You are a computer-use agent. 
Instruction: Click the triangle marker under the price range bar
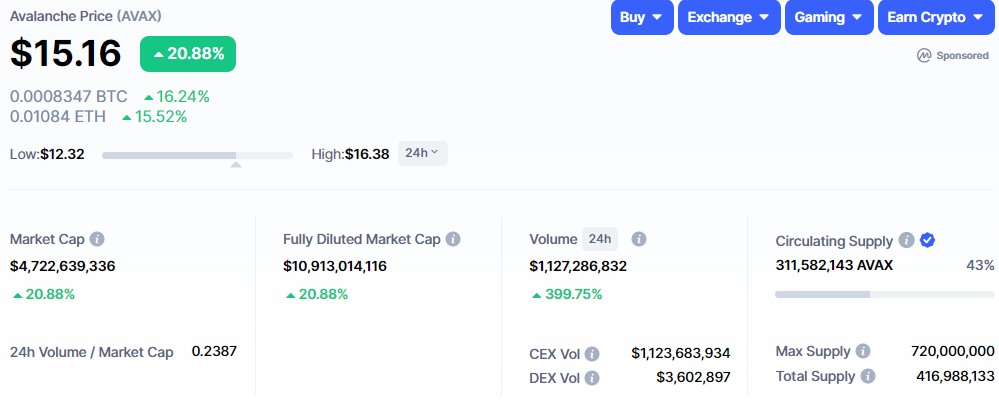click(x=236, y=165)
